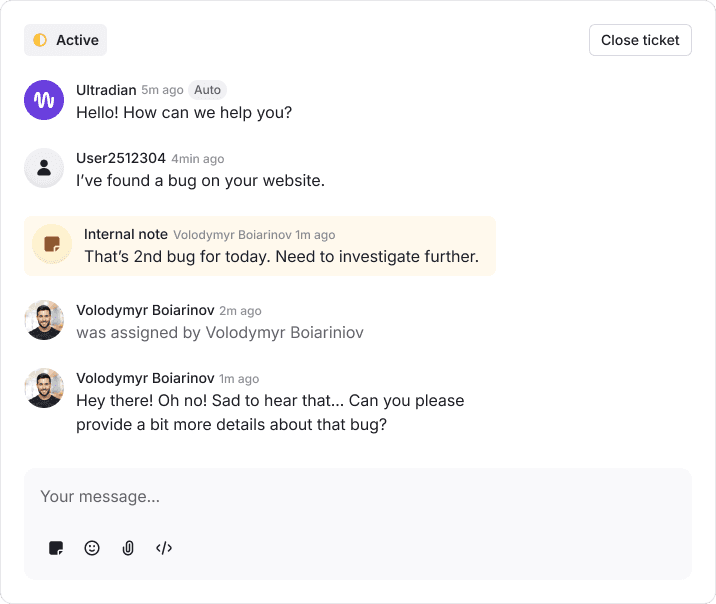Click the attachment paperclip icon
The image size is (716, 604).
128,548
